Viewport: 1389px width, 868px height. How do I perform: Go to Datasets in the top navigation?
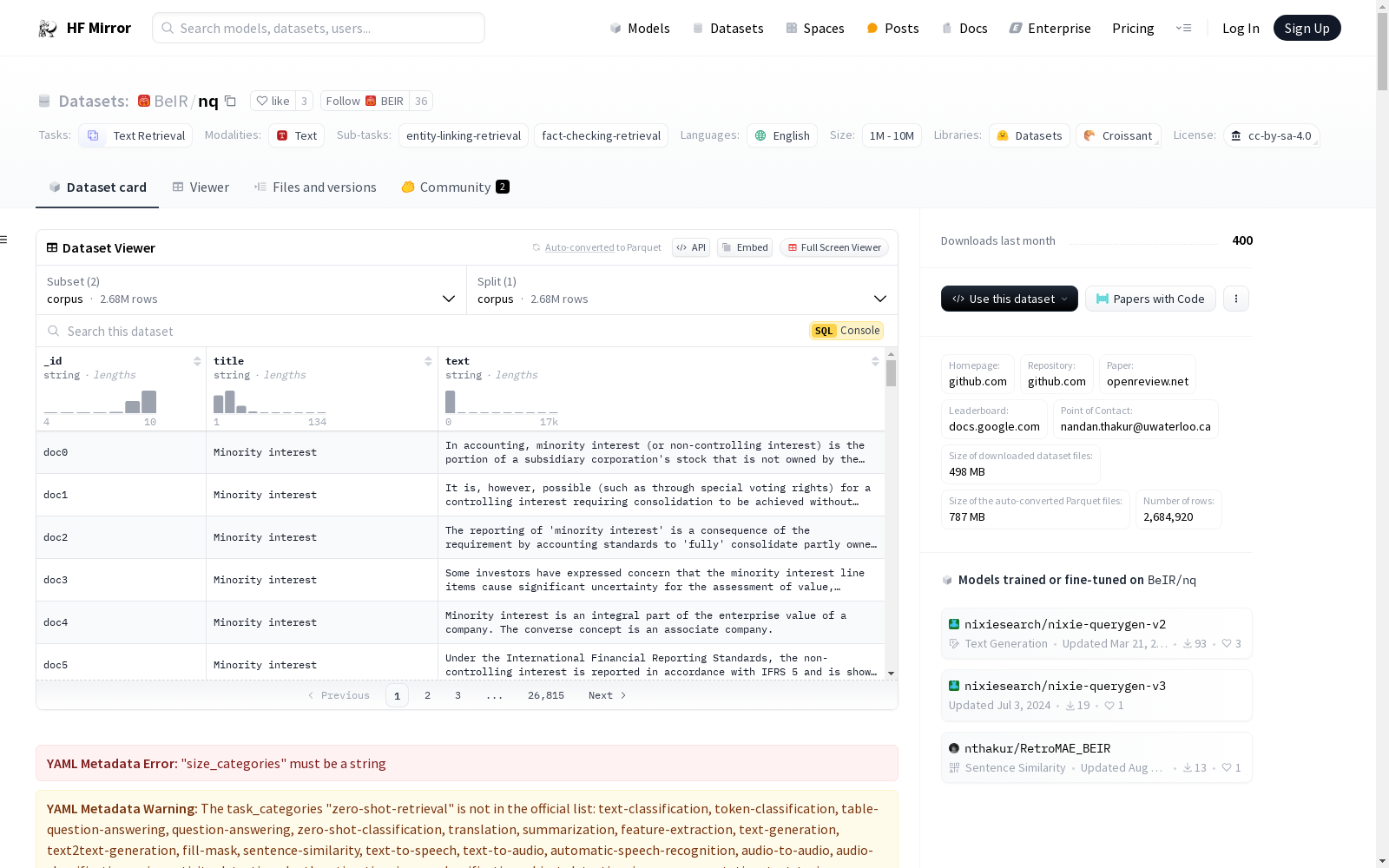[x=727, y=28]
